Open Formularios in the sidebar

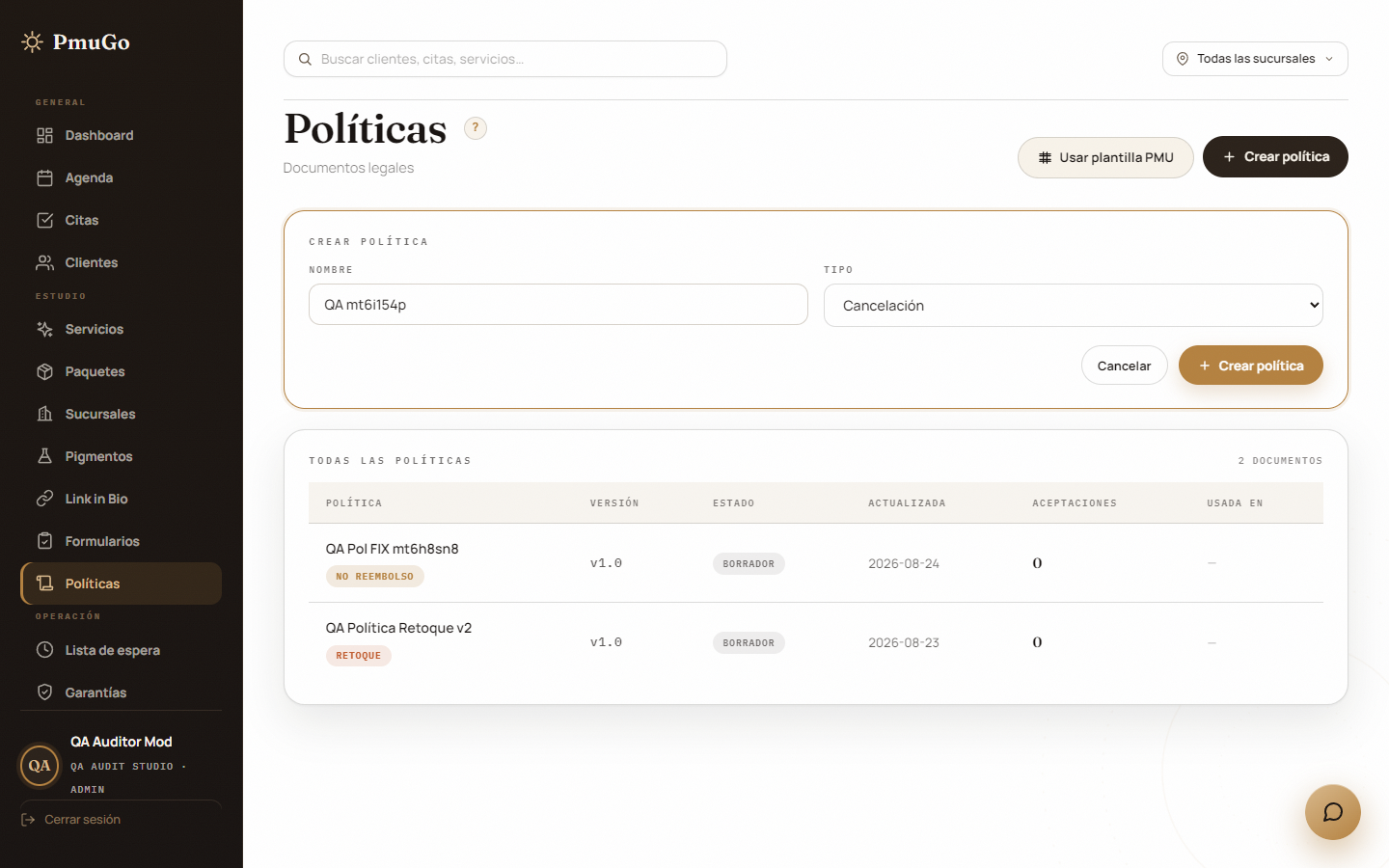(121, 541)
